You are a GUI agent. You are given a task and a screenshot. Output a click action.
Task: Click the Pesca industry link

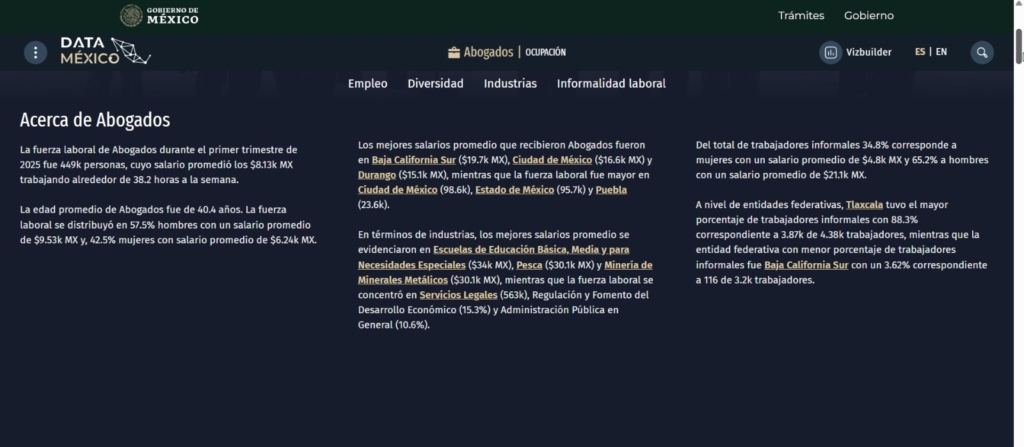point(529,265)
